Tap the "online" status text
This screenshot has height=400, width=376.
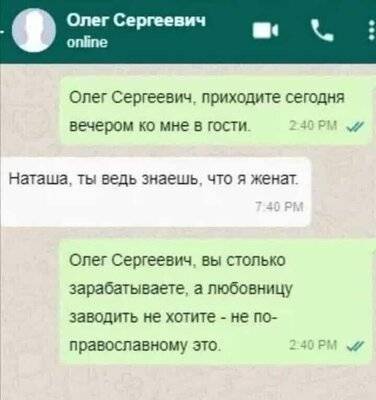pyautogui.click(x=87, y=42)
